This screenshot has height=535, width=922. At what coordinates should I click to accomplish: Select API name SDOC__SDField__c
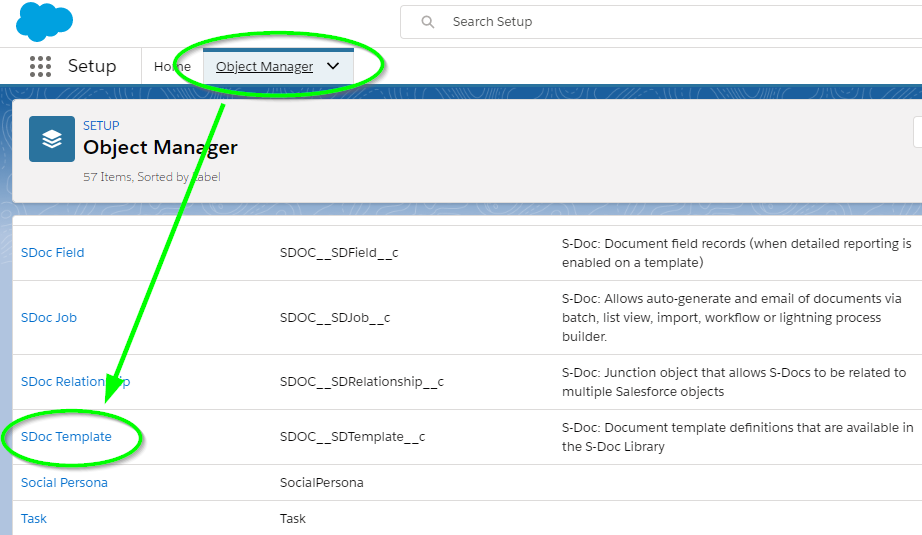(x=339, y=253)
